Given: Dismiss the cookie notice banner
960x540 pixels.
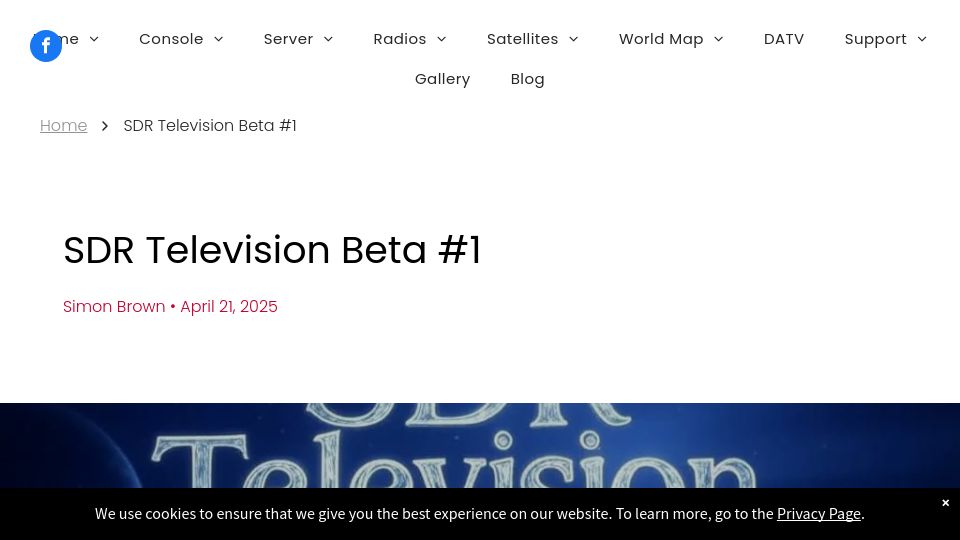Looking at the screenshot, I should 945,503.
